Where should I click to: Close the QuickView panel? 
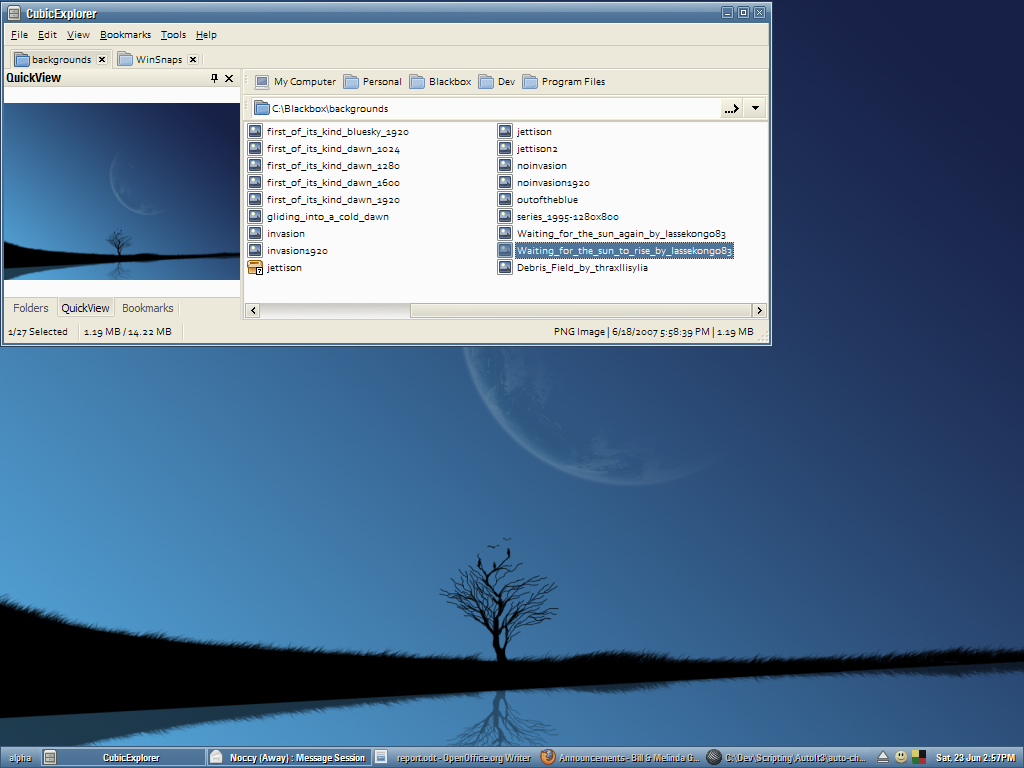pos(229,78)
